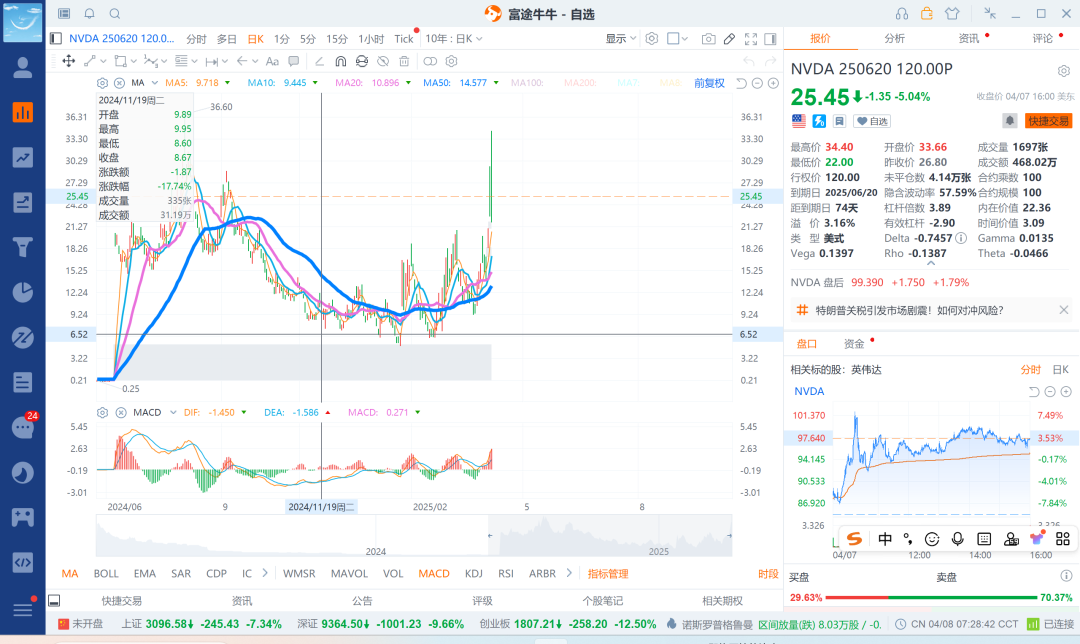Image resolution: width=1080 pixels, height=644 pixels.
Task: Open the 10年 : 日K range dropdown
Action: pyautogui.click(x=453, y=39)
